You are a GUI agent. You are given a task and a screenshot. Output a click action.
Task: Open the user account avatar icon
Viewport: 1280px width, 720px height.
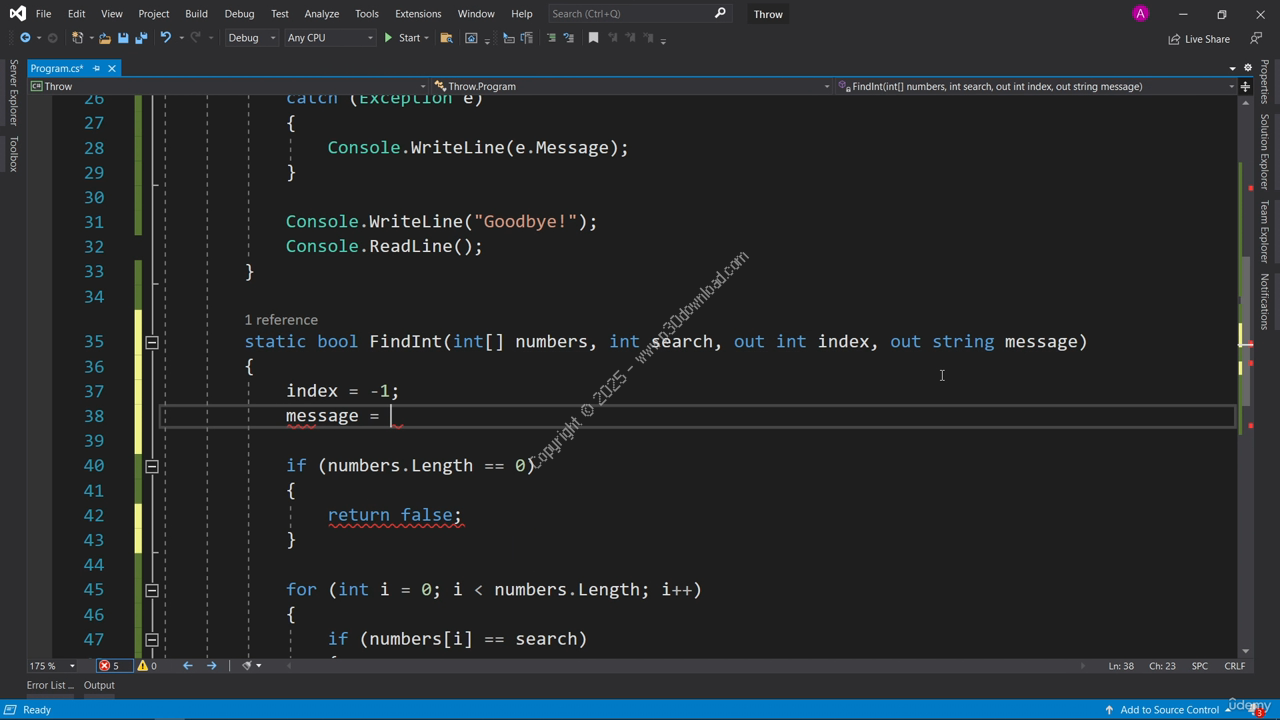tap(1140, 13)
